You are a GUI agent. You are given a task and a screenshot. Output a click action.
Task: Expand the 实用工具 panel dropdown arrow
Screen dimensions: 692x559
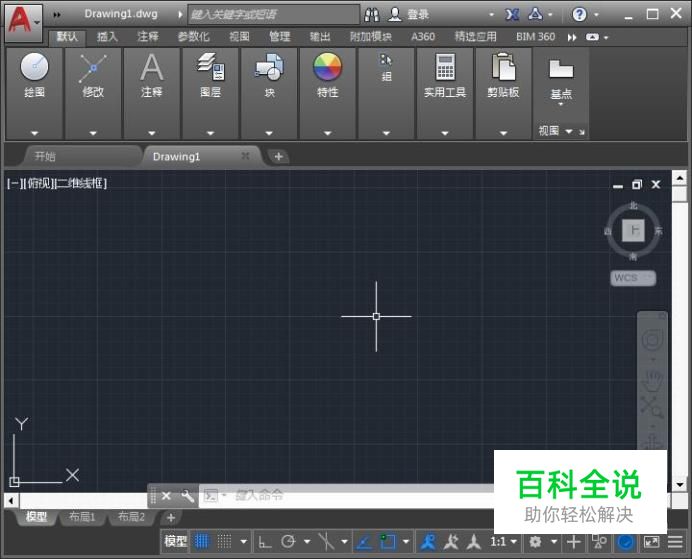pyautogui.click(x=445, y=133)
